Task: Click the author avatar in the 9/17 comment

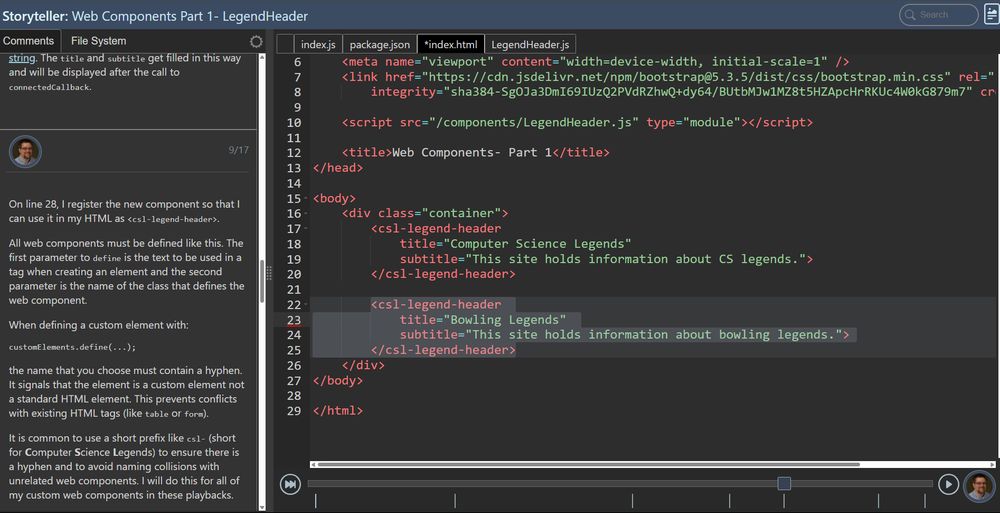Action: [26, 152]
